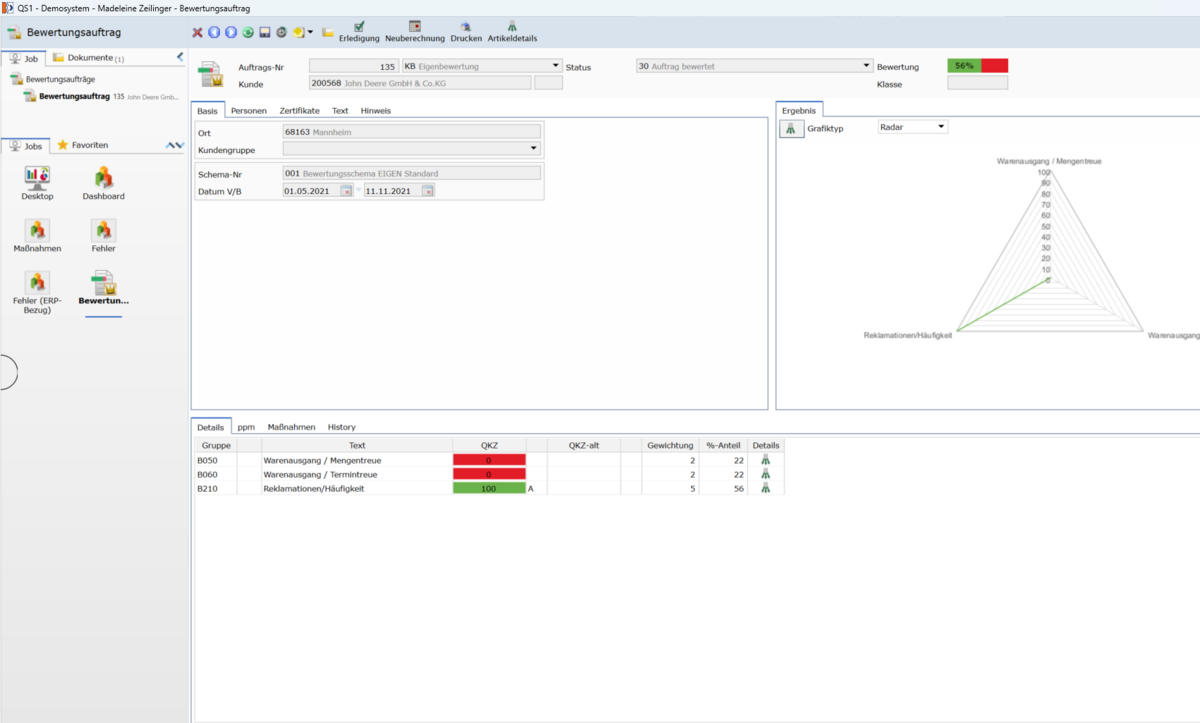Viewport: 1200px width, 723px height.
Task: Switch to the ppm tab
Action: [x=246, y=427]
